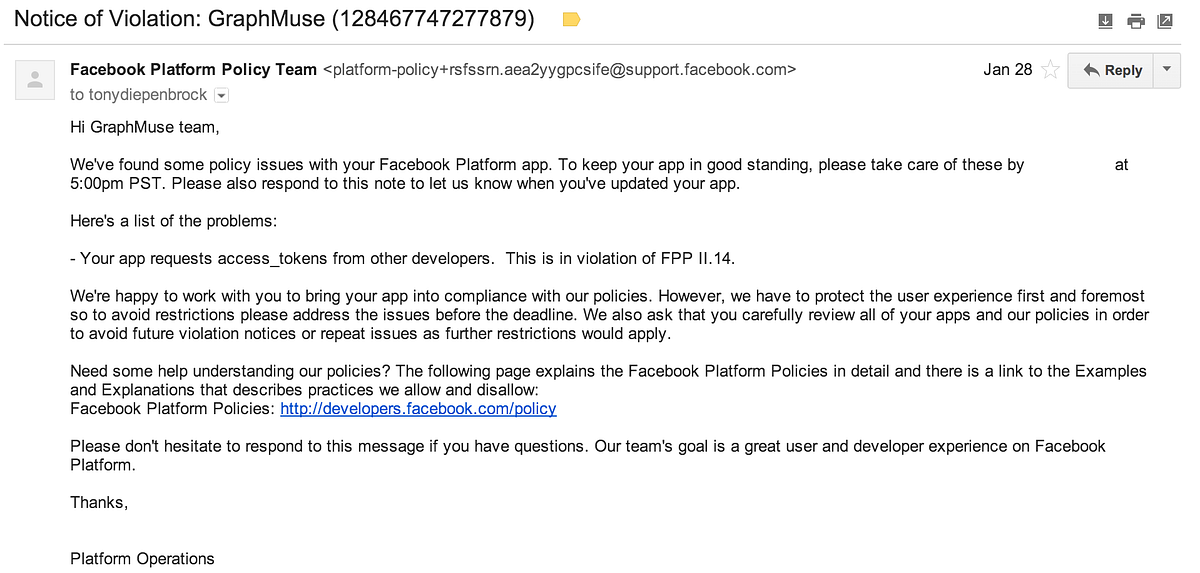Click the access_tokens violation bullet line

click(402, 258)
